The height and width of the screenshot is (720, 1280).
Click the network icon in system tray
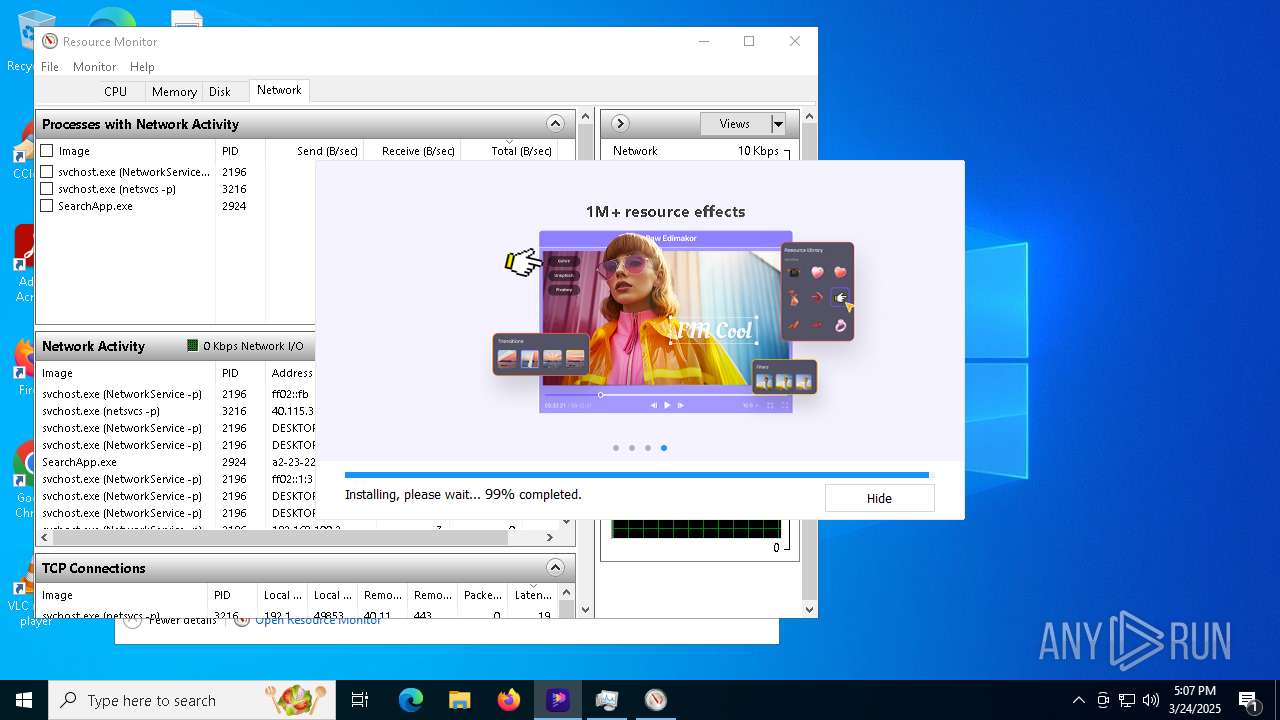(x=1127, y=700)
